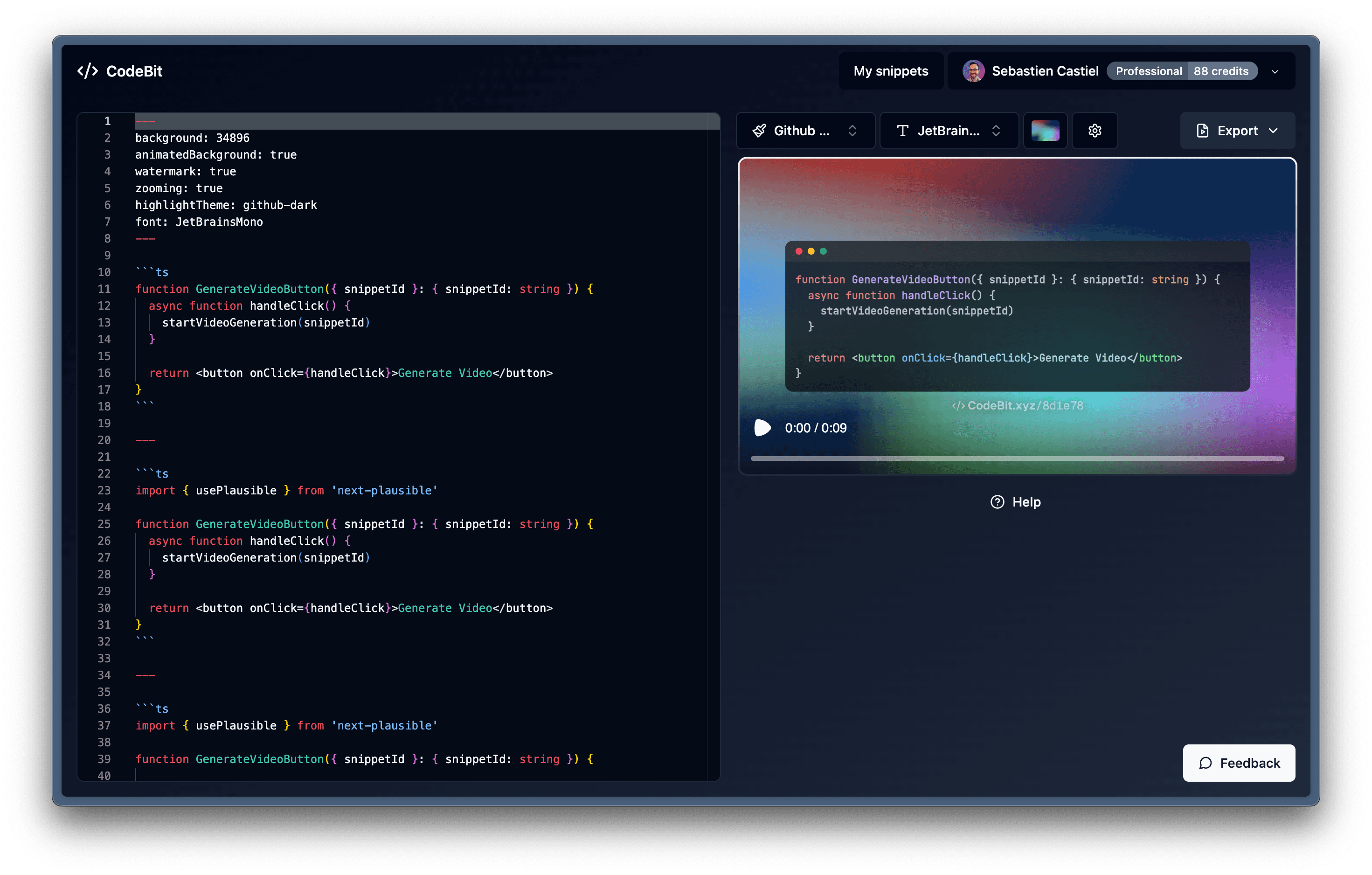Click line 6 'highlightTheme: github-dark'
The width and height of the screenshot is (1372, 875).
[x=226, y=205]
